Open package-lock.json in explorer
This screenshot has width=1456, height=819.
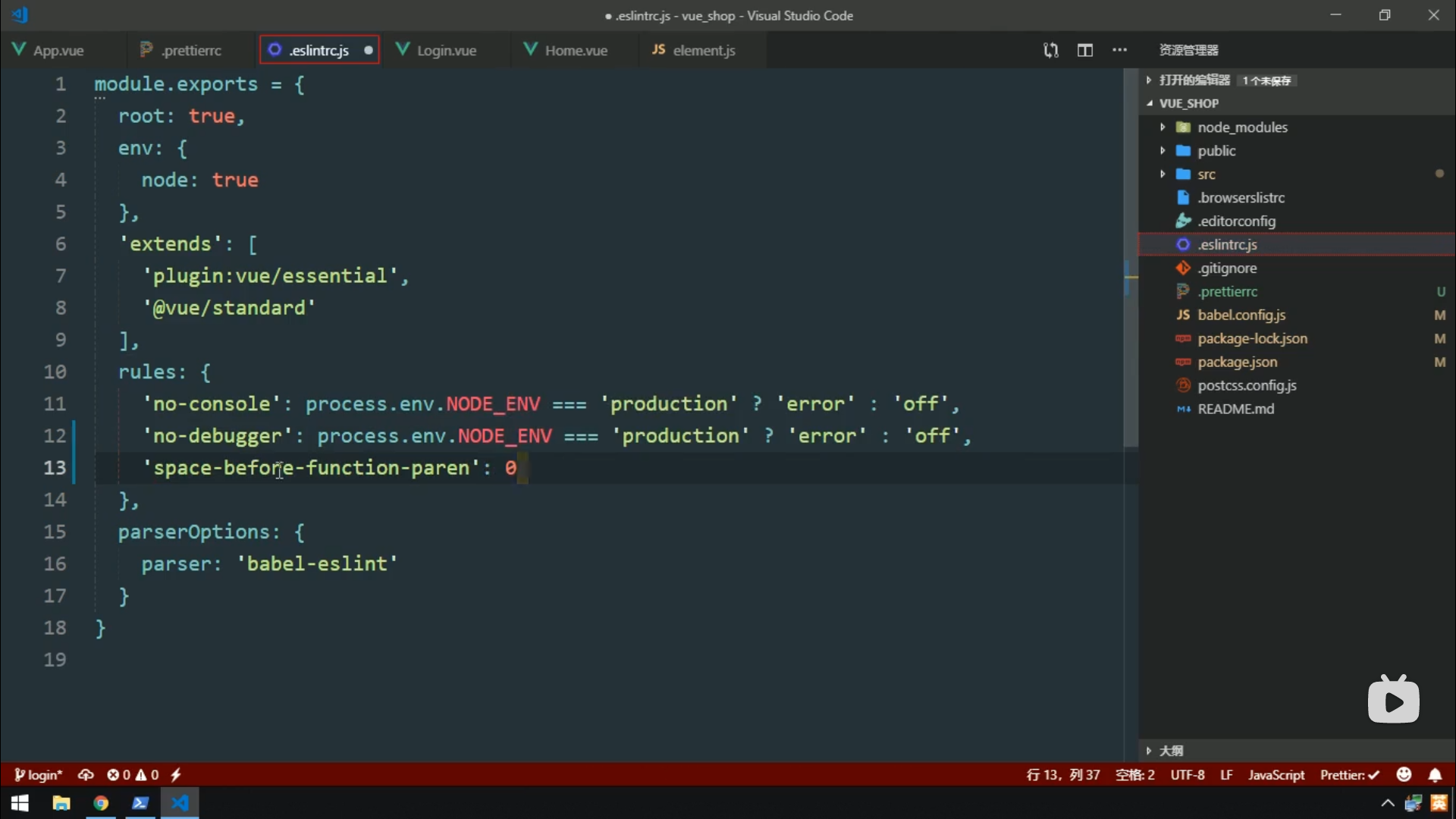[x=1252, y=338]
